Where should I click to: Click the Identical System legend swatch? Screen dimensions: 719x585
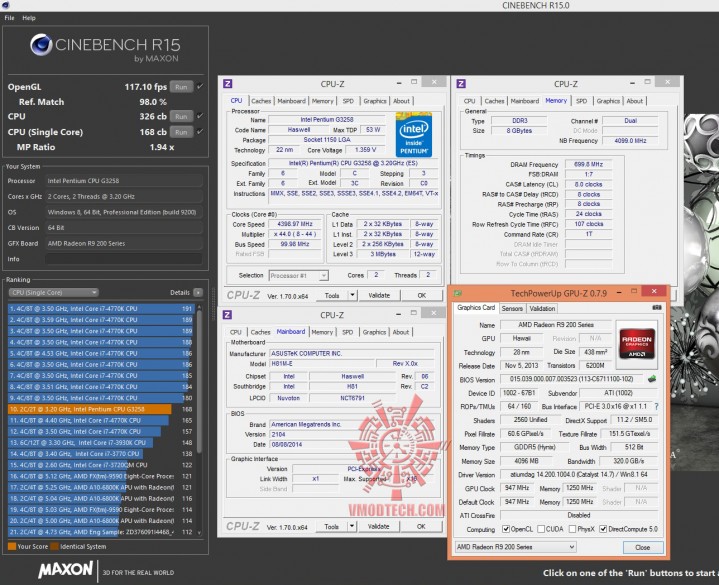(x=55, y=546)
